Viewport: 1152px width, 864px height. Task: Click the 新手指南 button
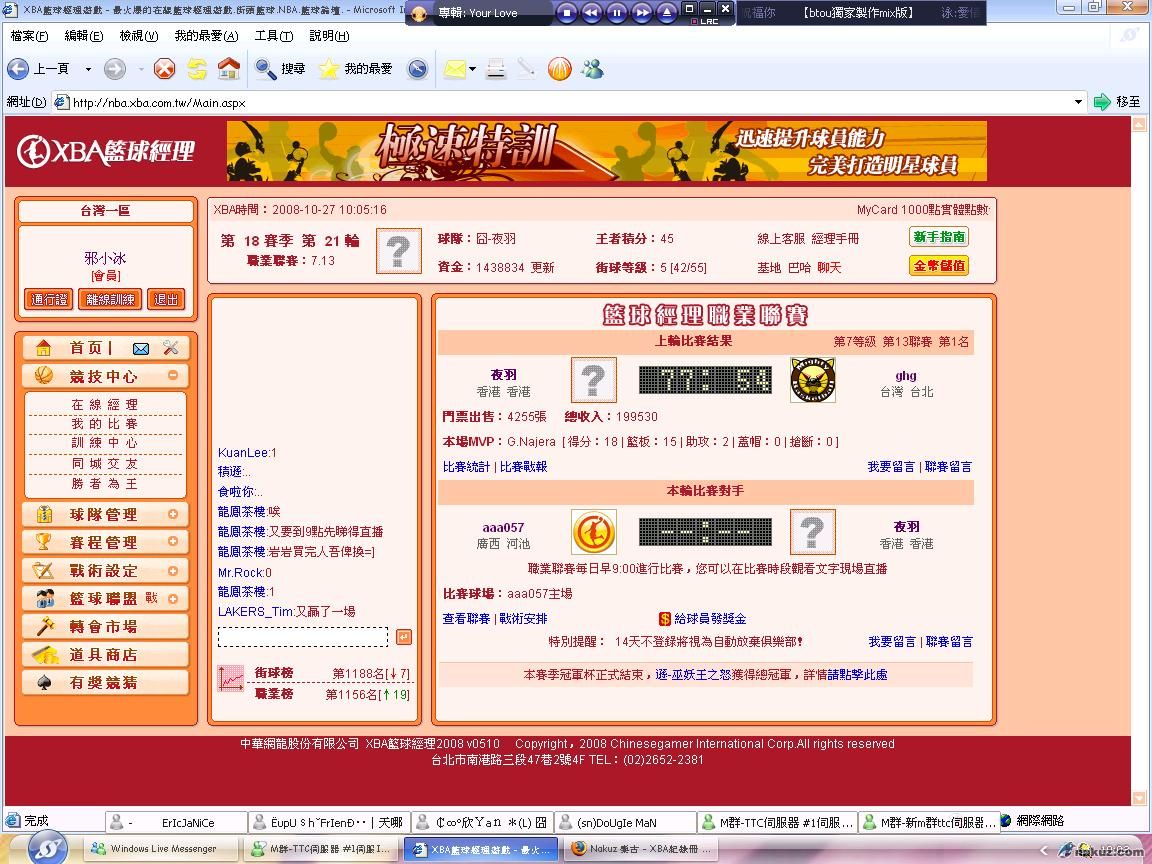pos(938,237)
